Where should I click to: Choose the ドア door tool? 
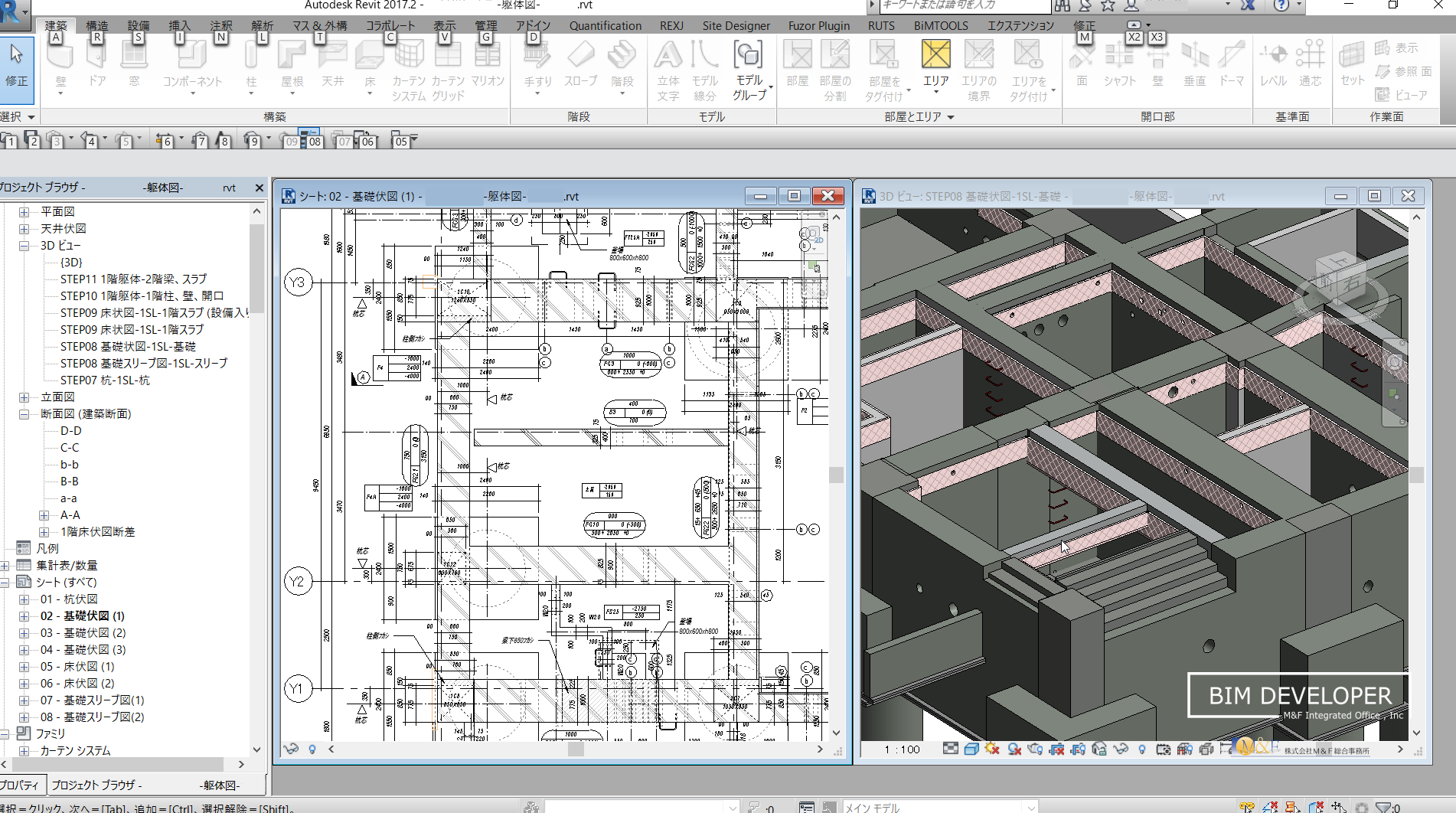[97, 66]
